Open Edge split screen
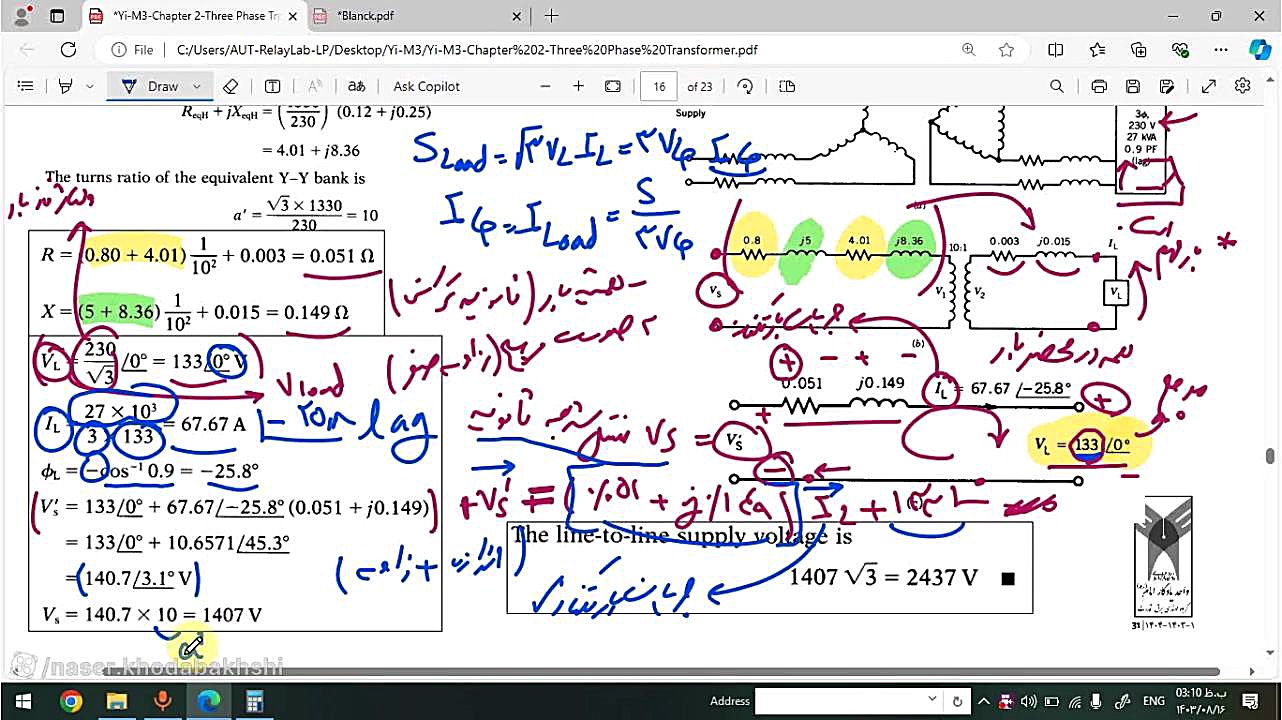The width and height of the screenshot is (1282, 720). [1056, 50]
